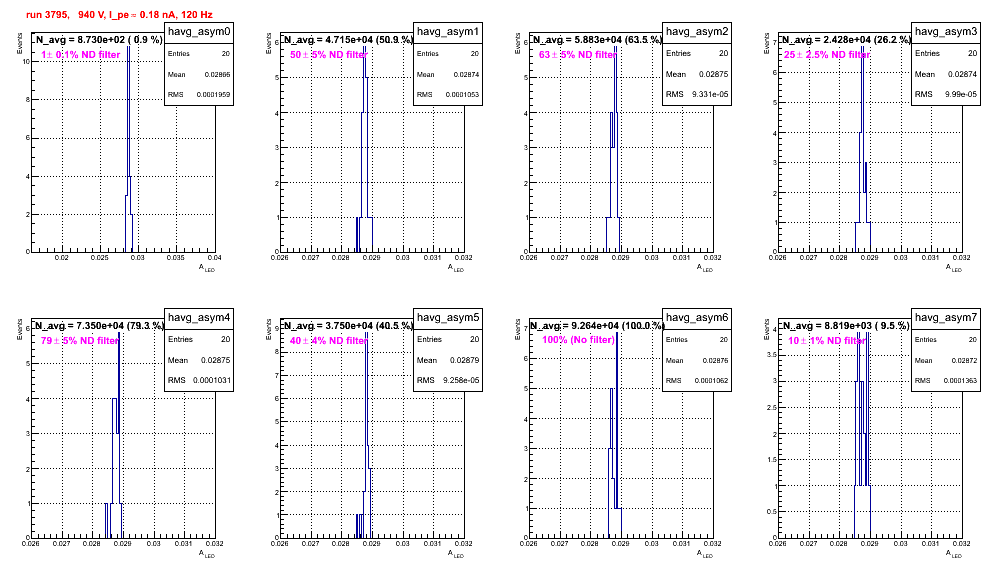
Task: Click RMS value 0.0001959 in havg_asym0
Action: coord(214,95)
